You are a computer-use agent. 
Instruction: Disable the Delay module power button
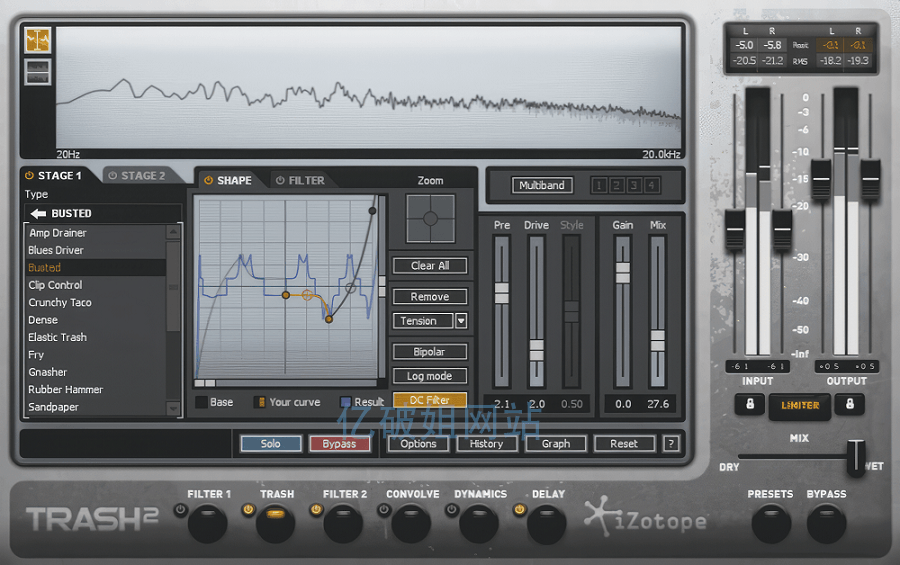click(x=519, y=510)
